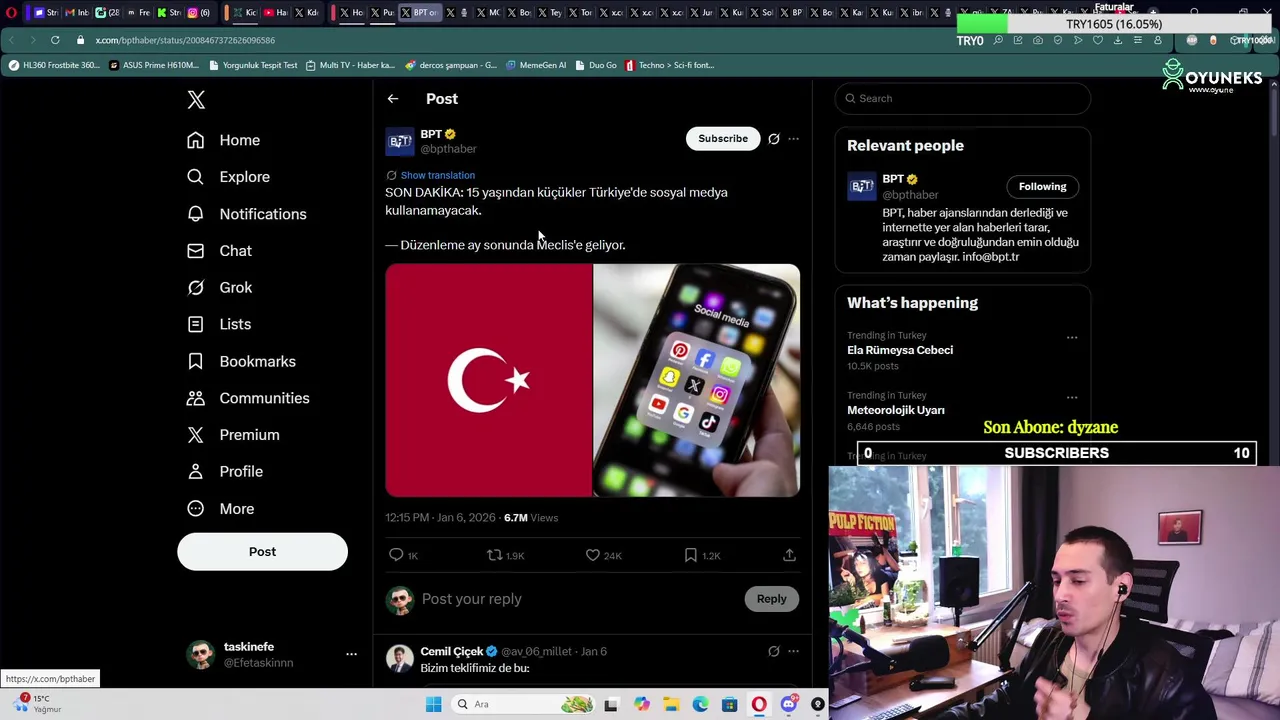Open options menu on Cemil Çiçek's reply
The width and height of the screenshot is (1280, 720).
coord(794,652)
